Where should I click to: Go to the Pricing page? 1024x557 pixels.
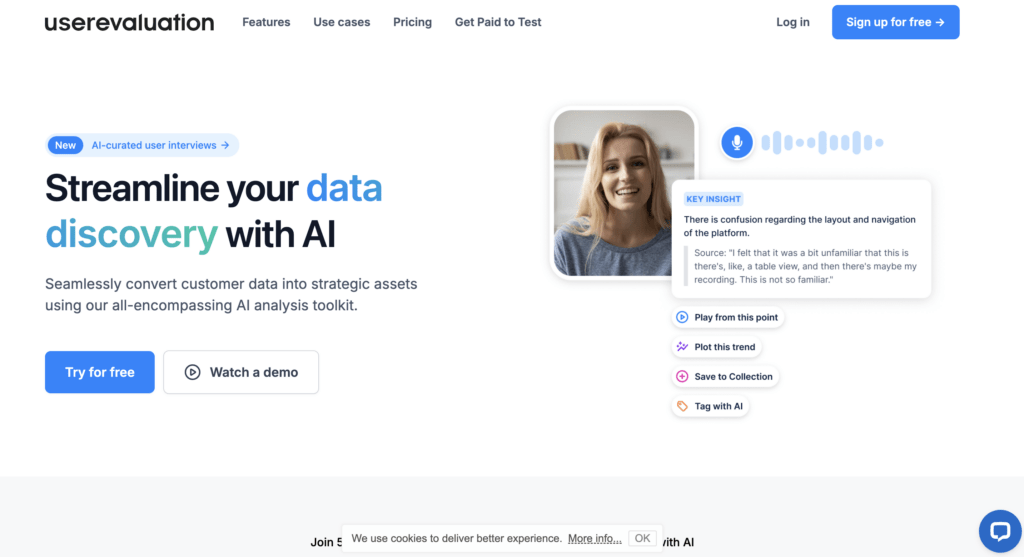click(x=412, y=22)
